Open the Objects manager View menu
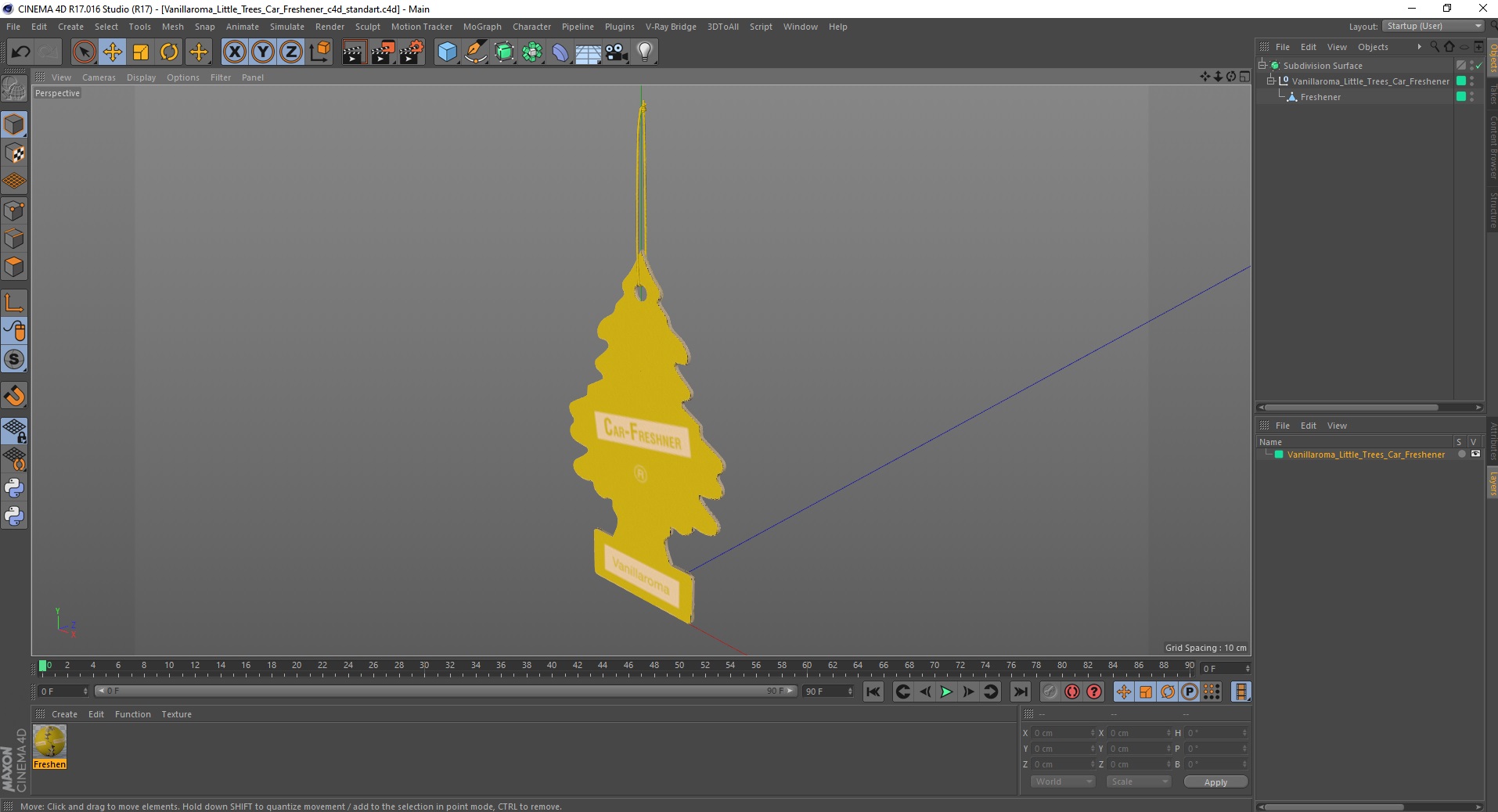1498x812 pixels. click(x=1337, y=47)
